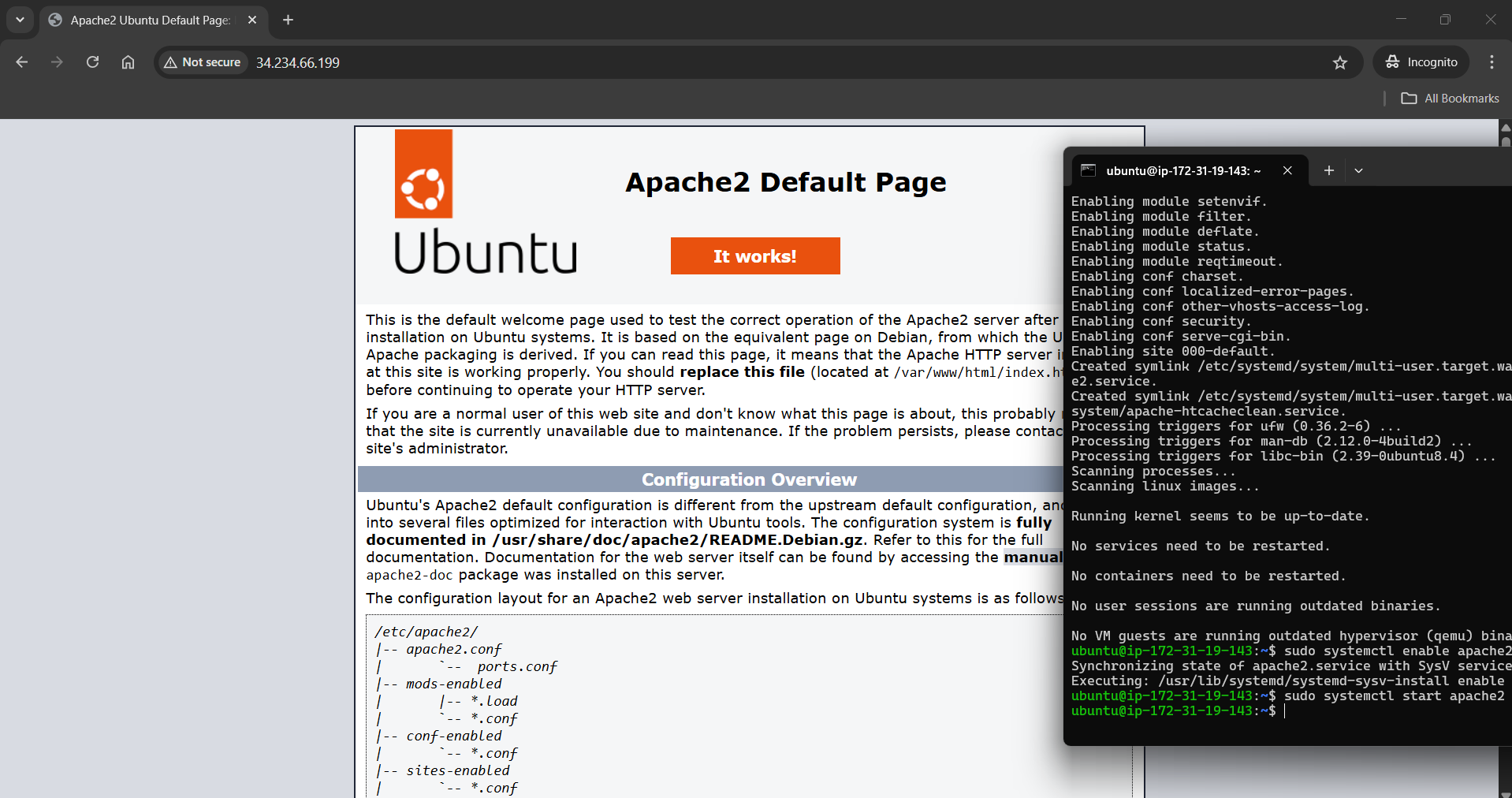Open the browser home page

128,62
